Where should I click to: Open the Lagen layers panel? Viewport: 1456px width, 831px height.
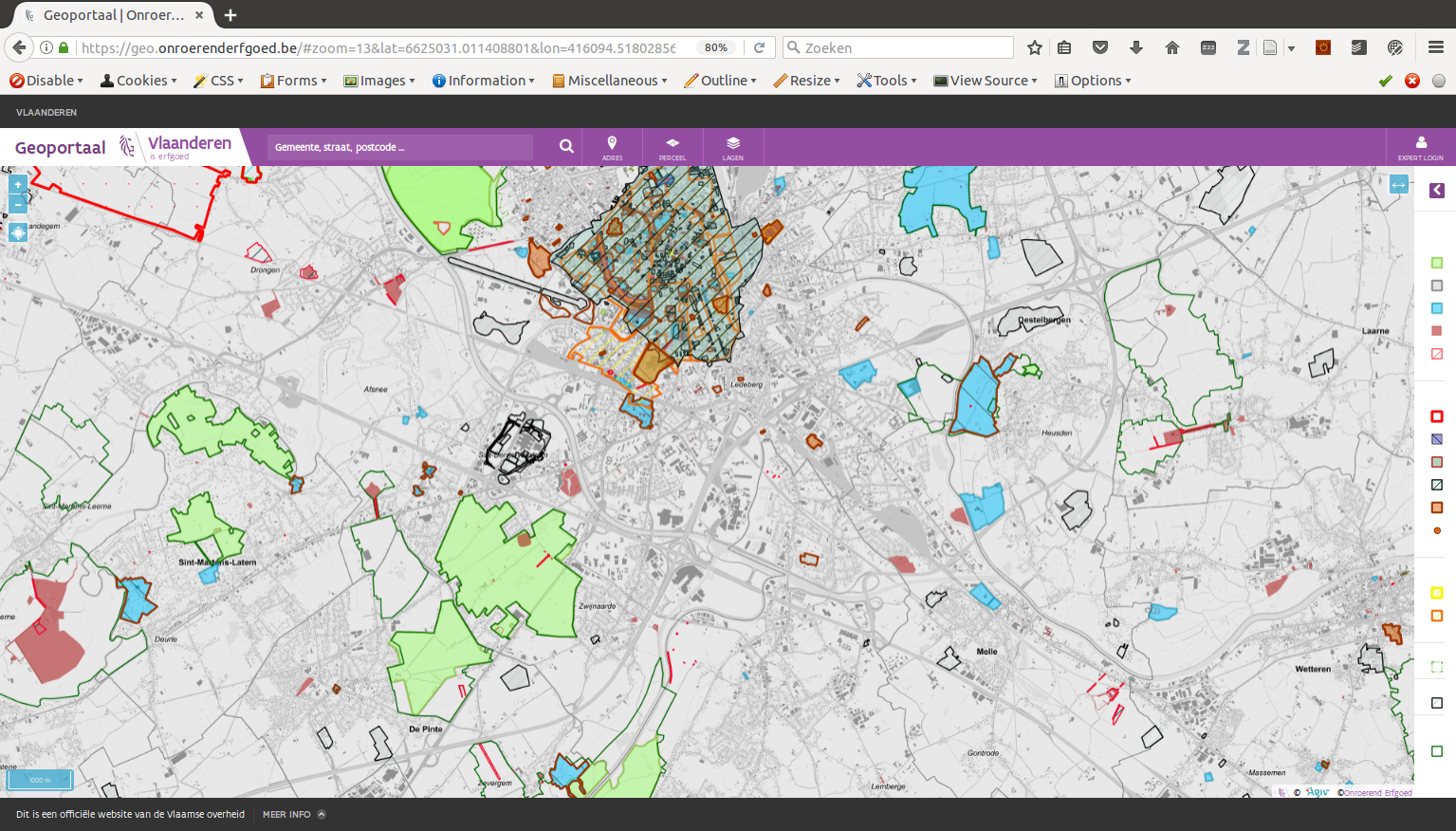click(x=733, y=147)
